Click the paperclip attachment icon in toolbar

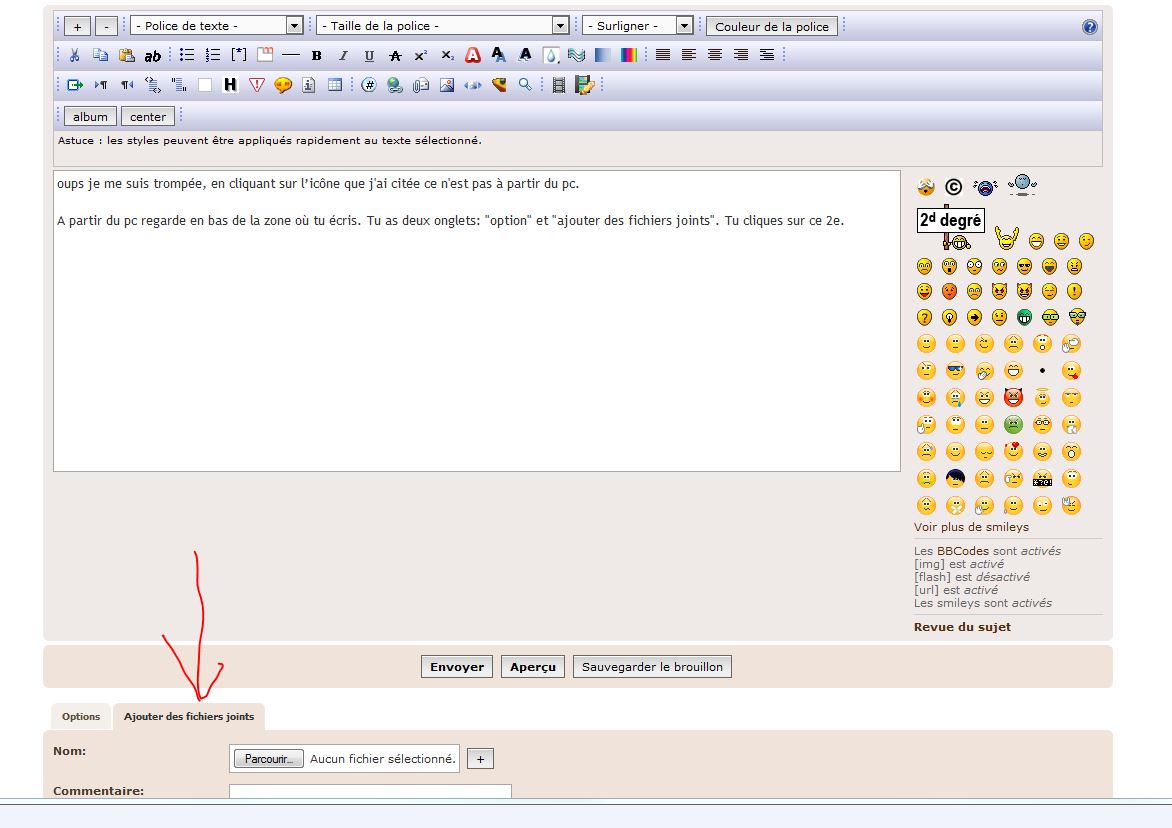[x=421, y=85]
